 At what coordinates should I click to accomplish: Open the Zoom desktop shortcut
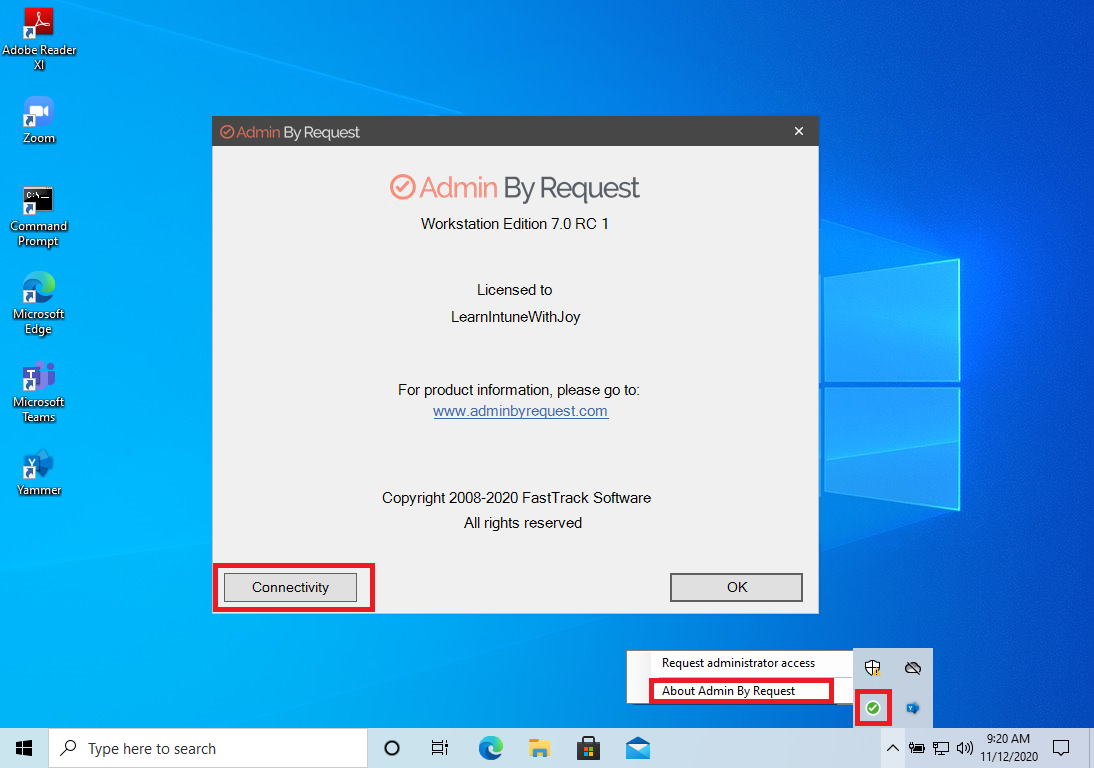tap(39, 120)
